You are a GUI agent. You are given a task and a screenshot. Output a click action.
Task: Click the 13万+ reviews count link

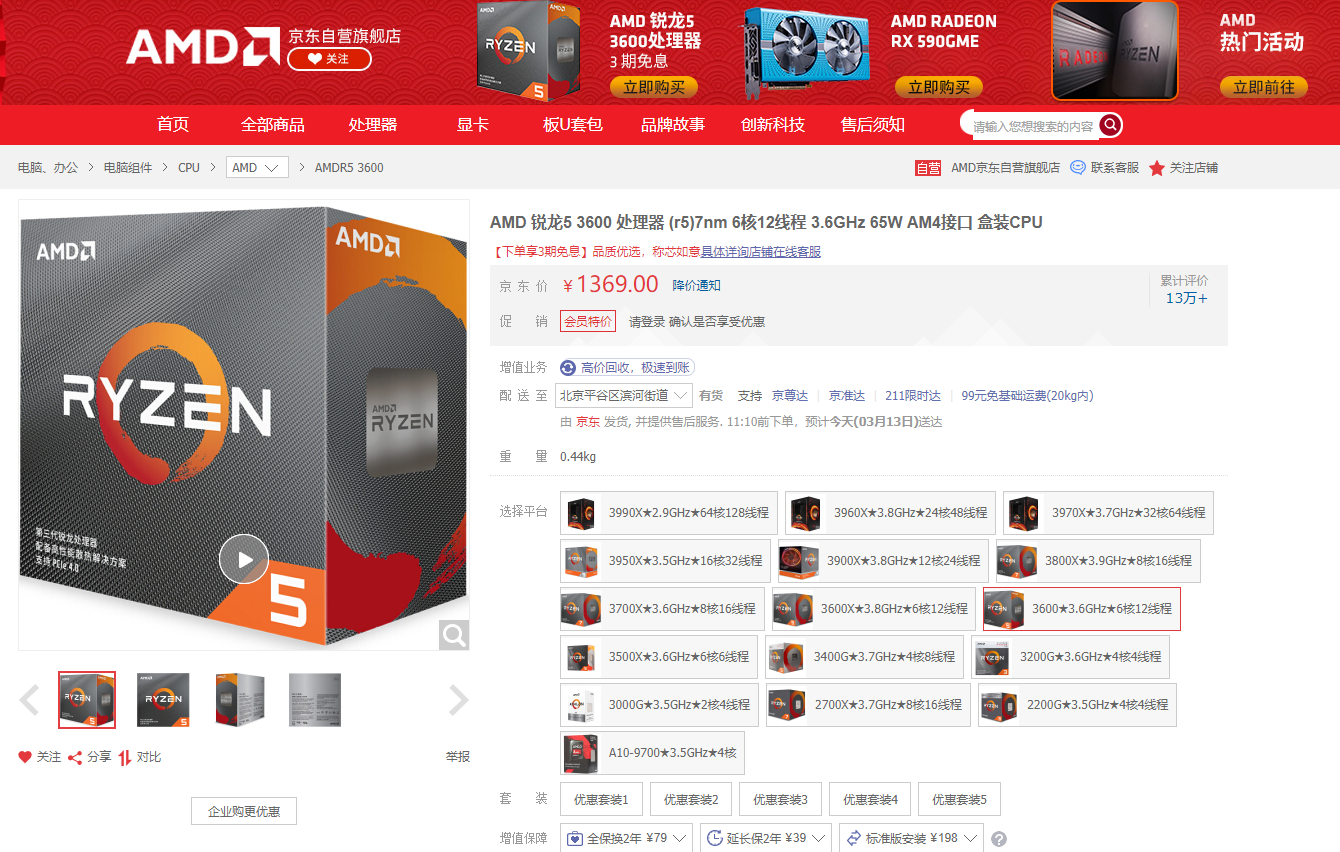tap(1187, 298)
